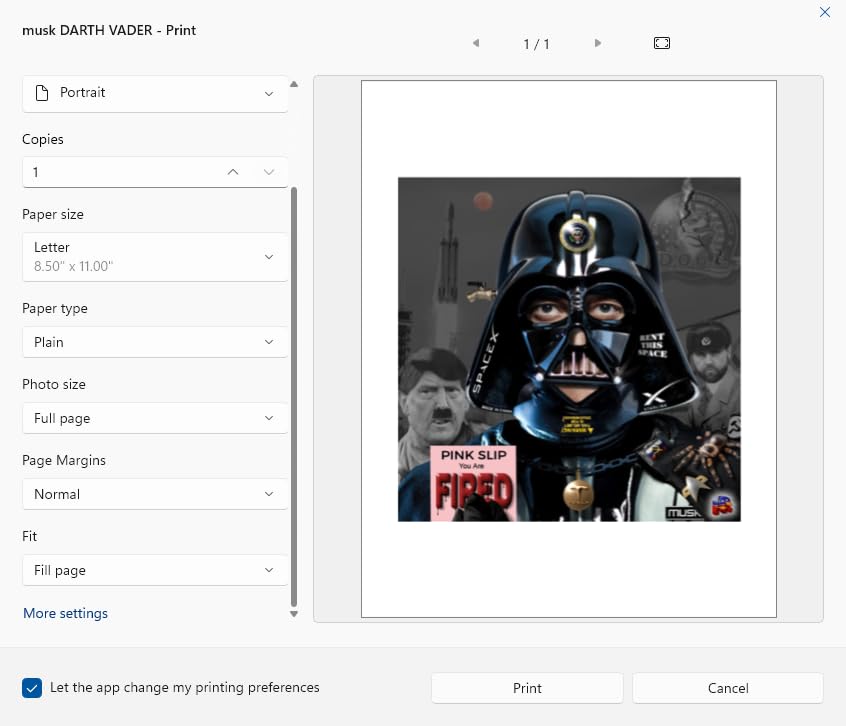
Task: Click the Paper type label
Action: 54,309
